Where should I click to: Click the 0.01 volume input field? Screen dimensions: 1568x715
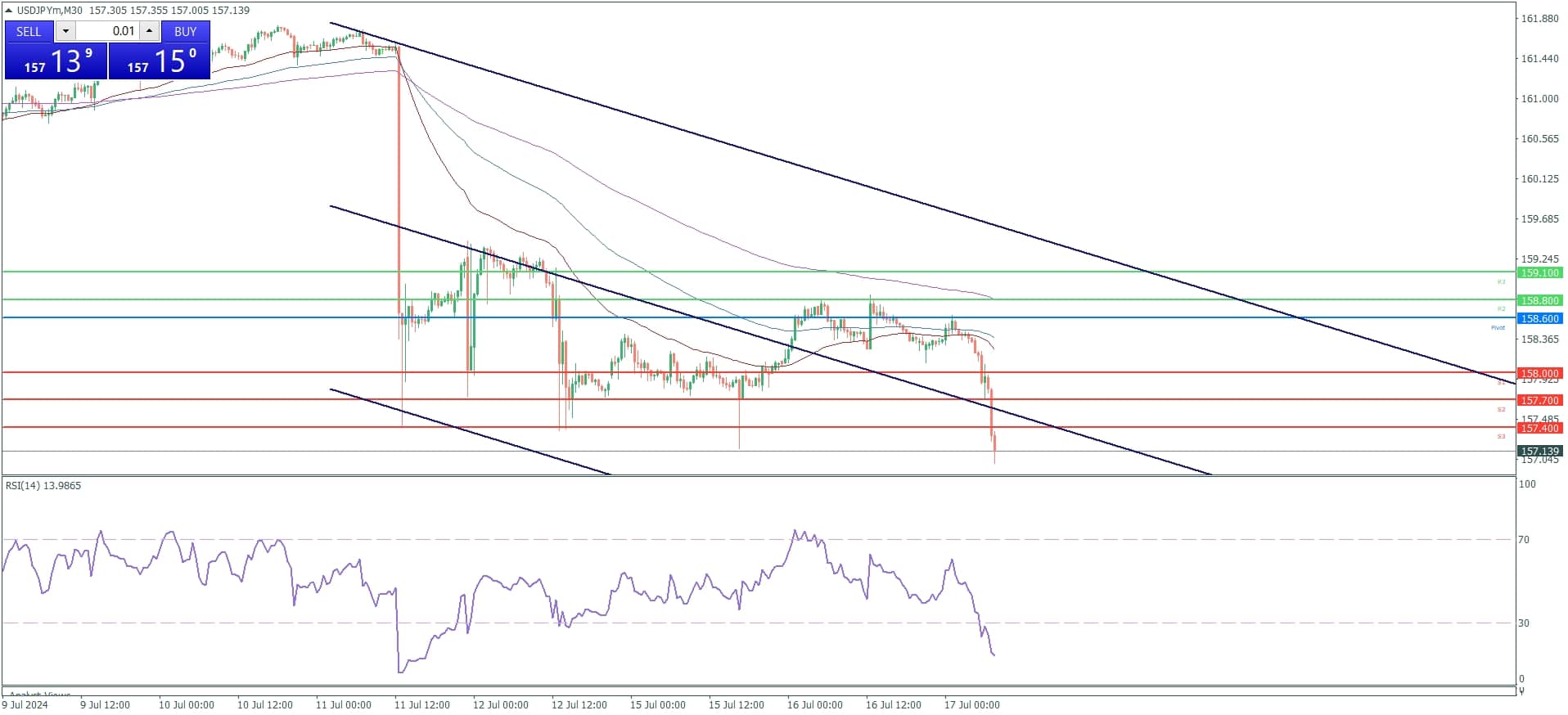point(107,31)
